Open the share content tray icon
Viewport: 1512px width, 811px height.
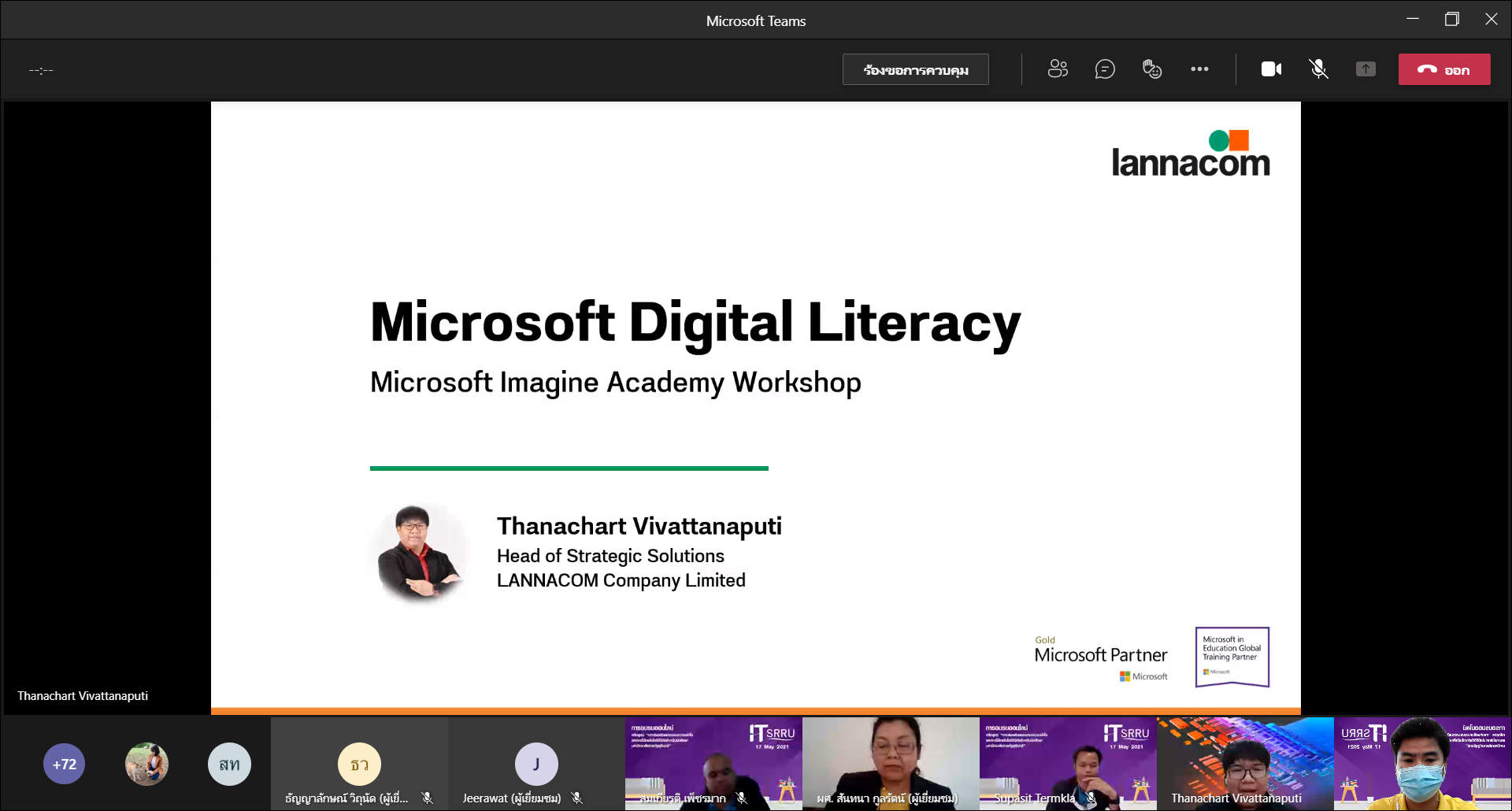pos(1366,69)
